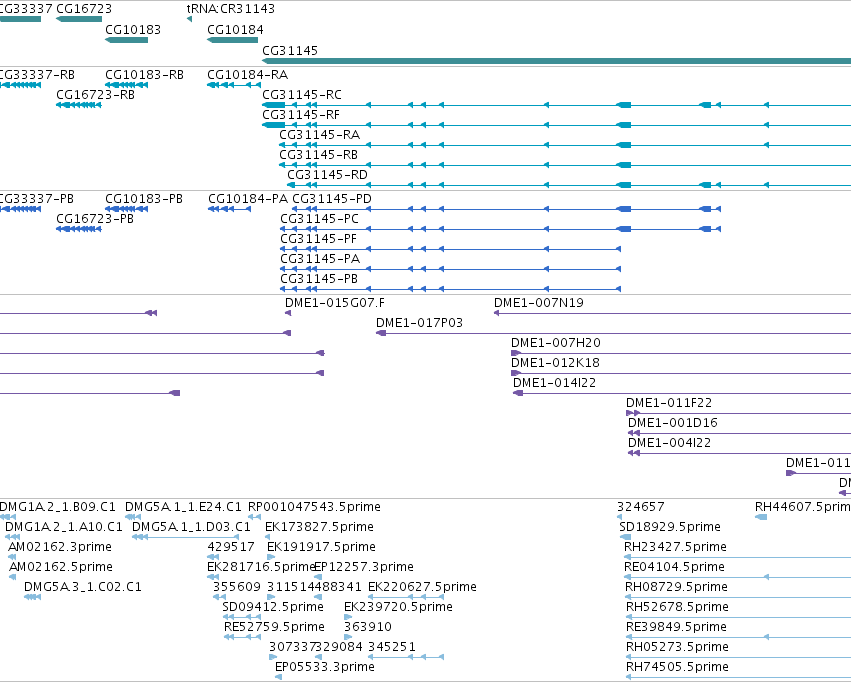
Task: Select the RE04104.5prime EST label
Action: click(x=675, y=567)
